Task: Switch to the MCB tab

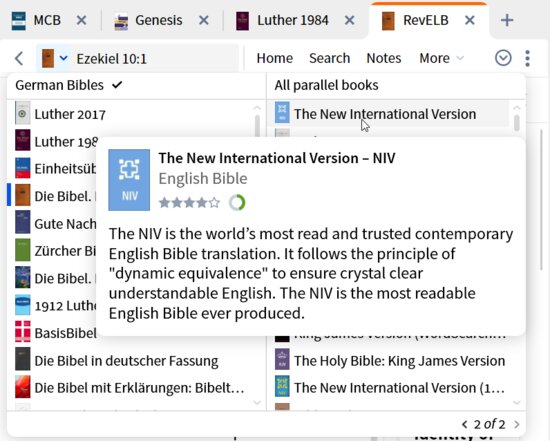Action: click(x=36, y=21)
